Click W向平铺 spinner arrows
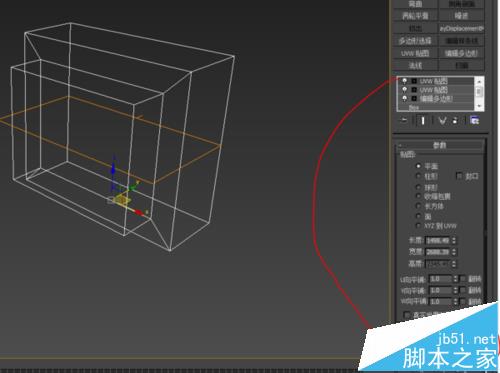Image resolution: width=500 pixels, height=373 pixels. (x=455, y=301)
